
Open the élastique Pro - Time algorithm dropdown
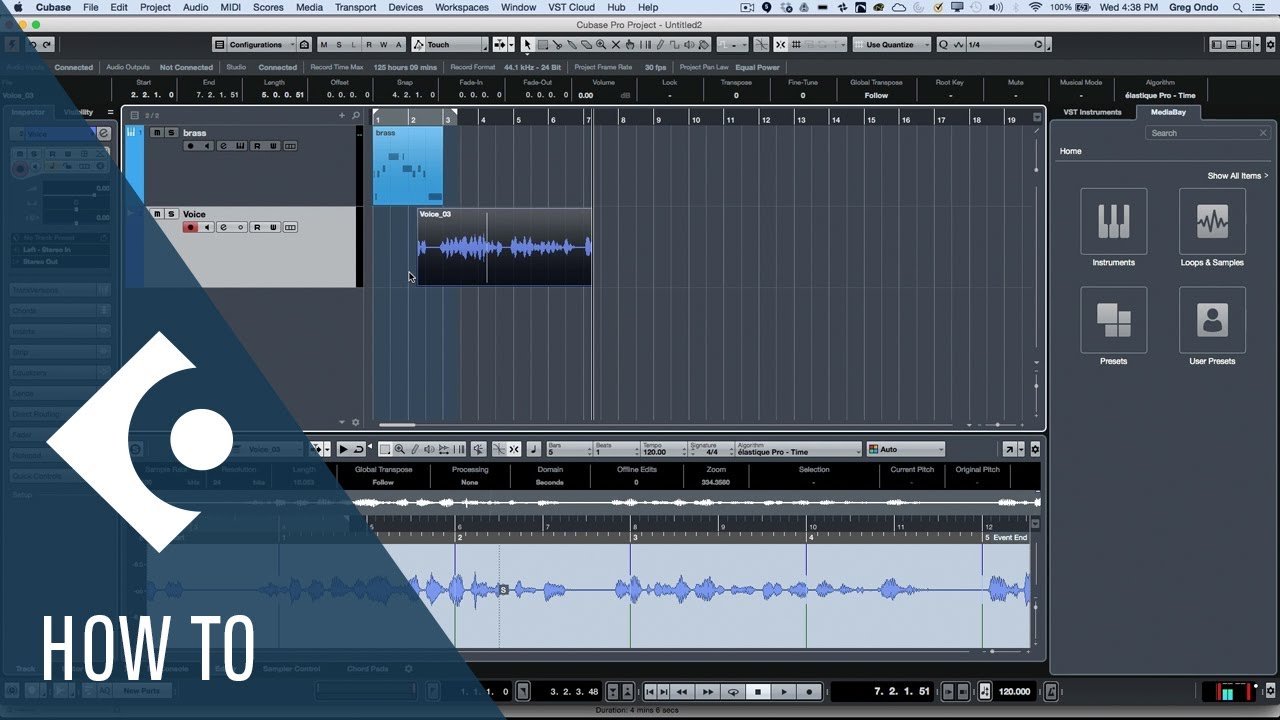(798, 449)
